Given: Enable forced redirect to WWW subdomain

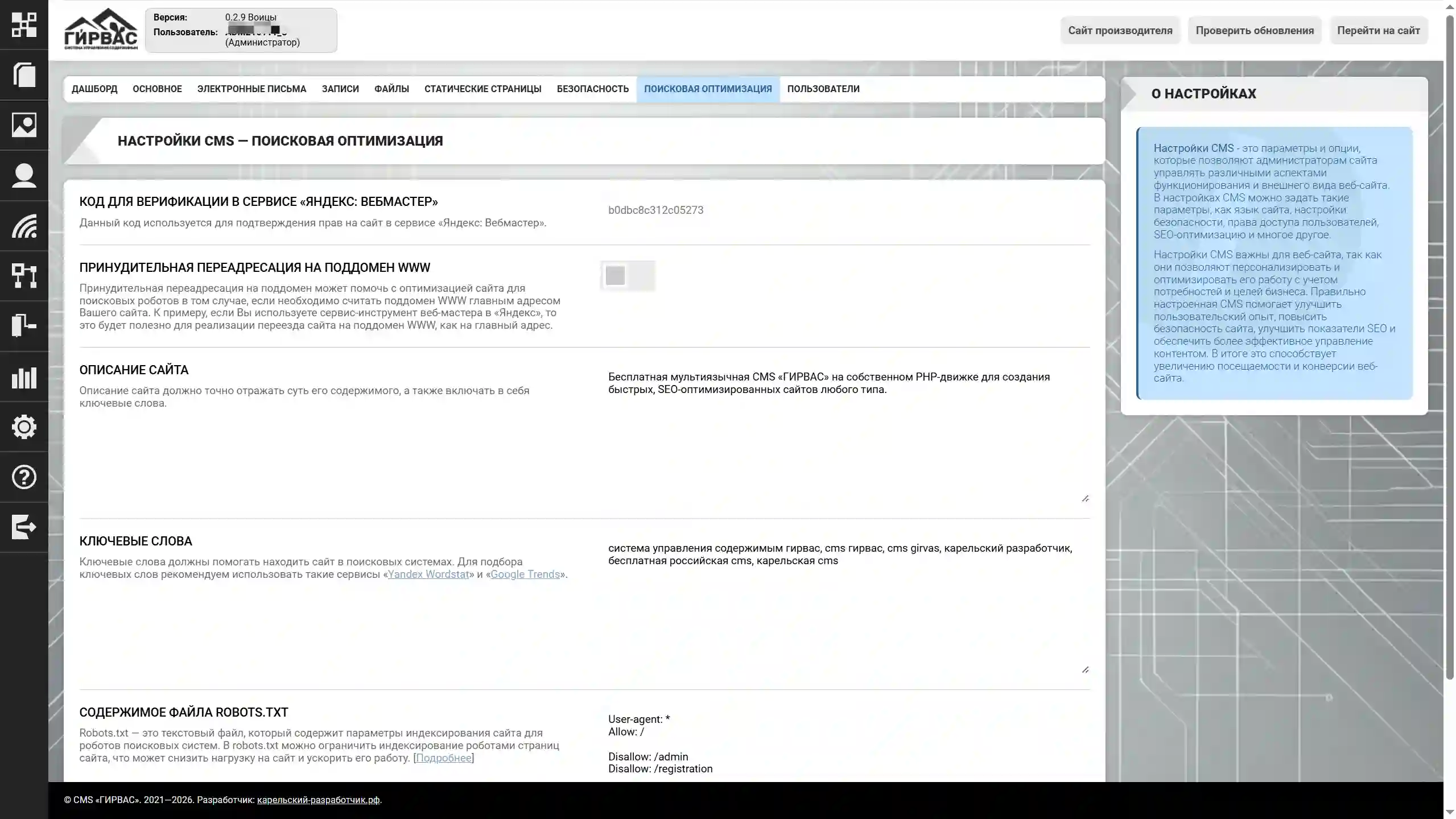Looking at the screenshot, I should coord(628,275).
